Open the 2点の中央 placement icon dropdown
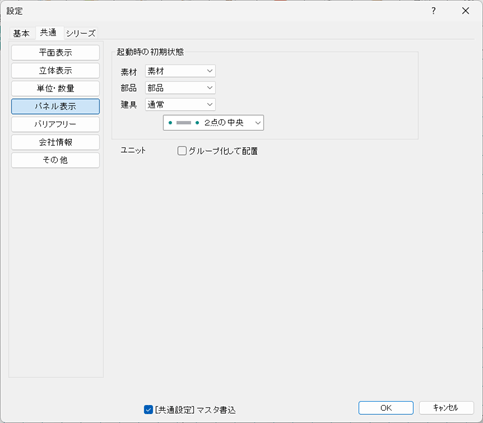Viewport: 483px width, 423px height. (x=213, y=123)
